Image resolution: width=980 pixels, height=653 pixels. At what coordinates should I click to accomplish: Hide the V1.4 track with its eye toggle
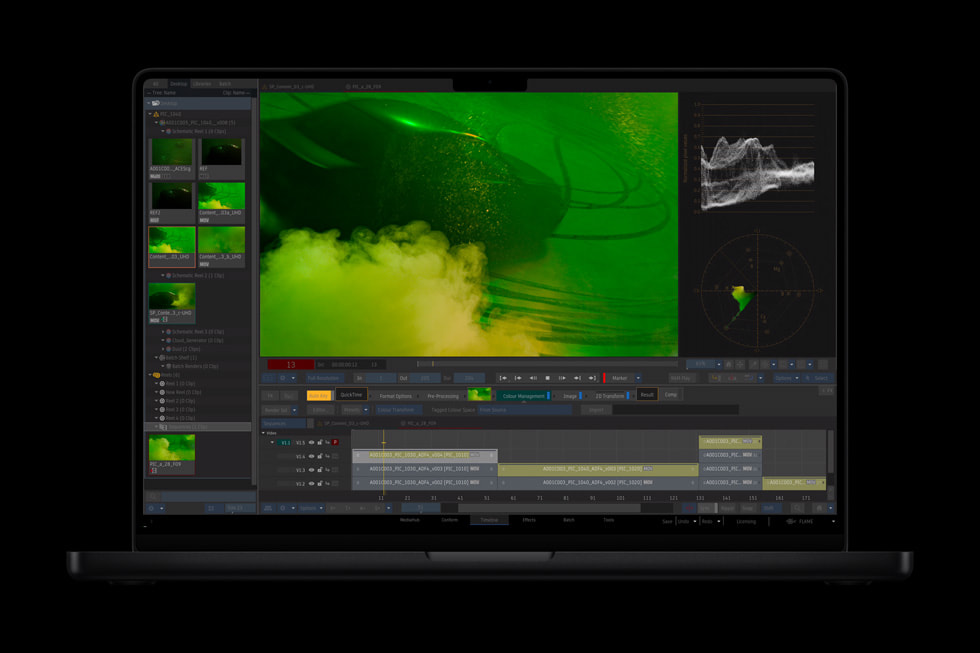pos(312,457)
